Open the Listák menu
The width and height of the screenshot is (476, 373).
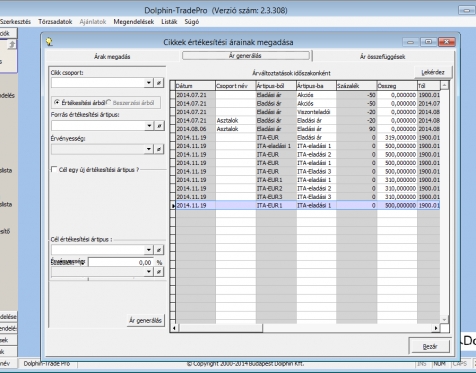coord(169,22)
